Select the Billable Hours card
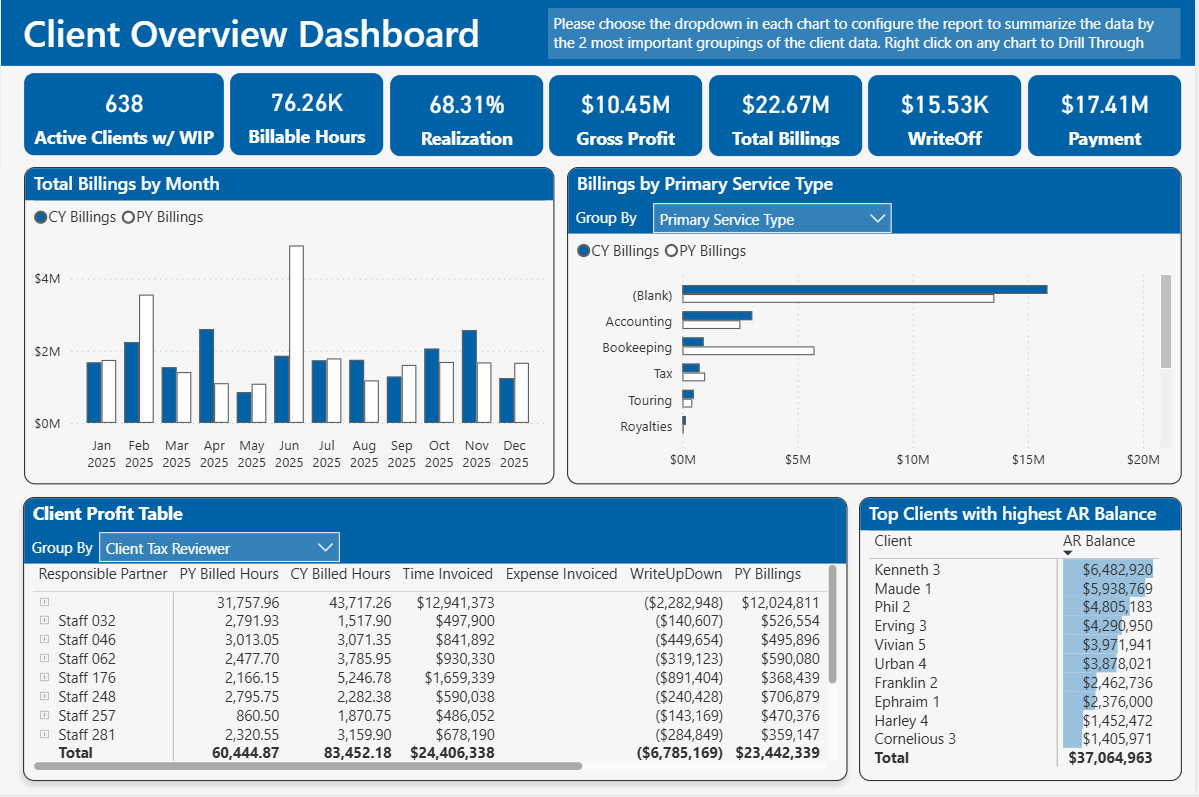 (307, 115)
